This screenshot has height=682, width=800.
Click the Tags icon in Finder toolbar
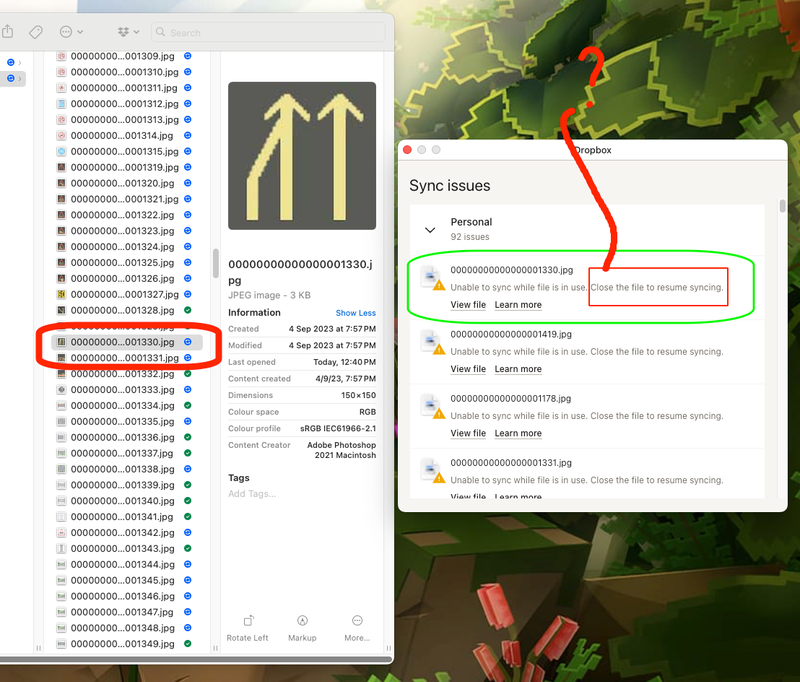tap(35, 32)
